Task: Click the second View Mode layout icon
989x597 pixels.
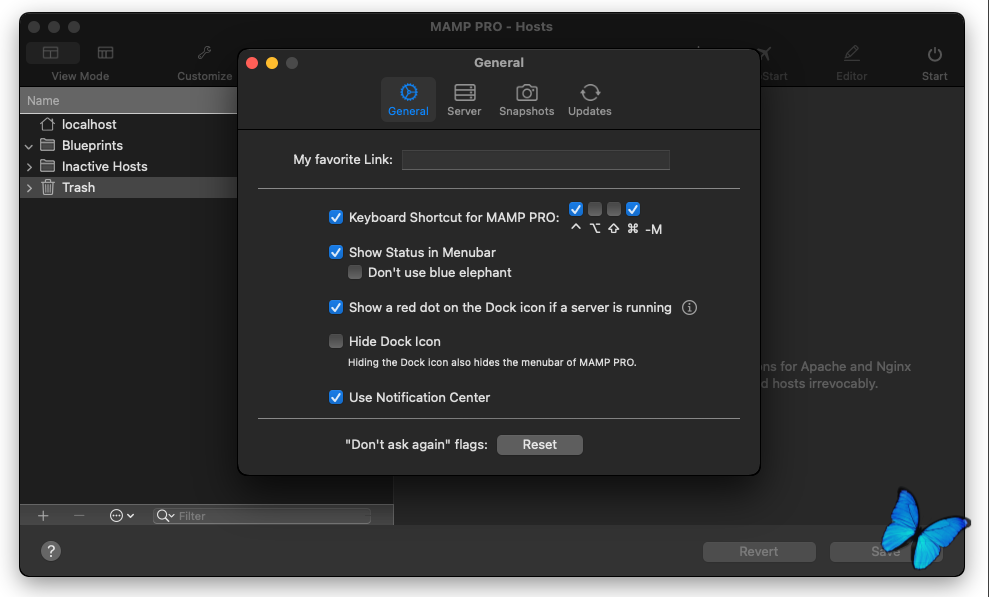Action: tap(105, 53)
